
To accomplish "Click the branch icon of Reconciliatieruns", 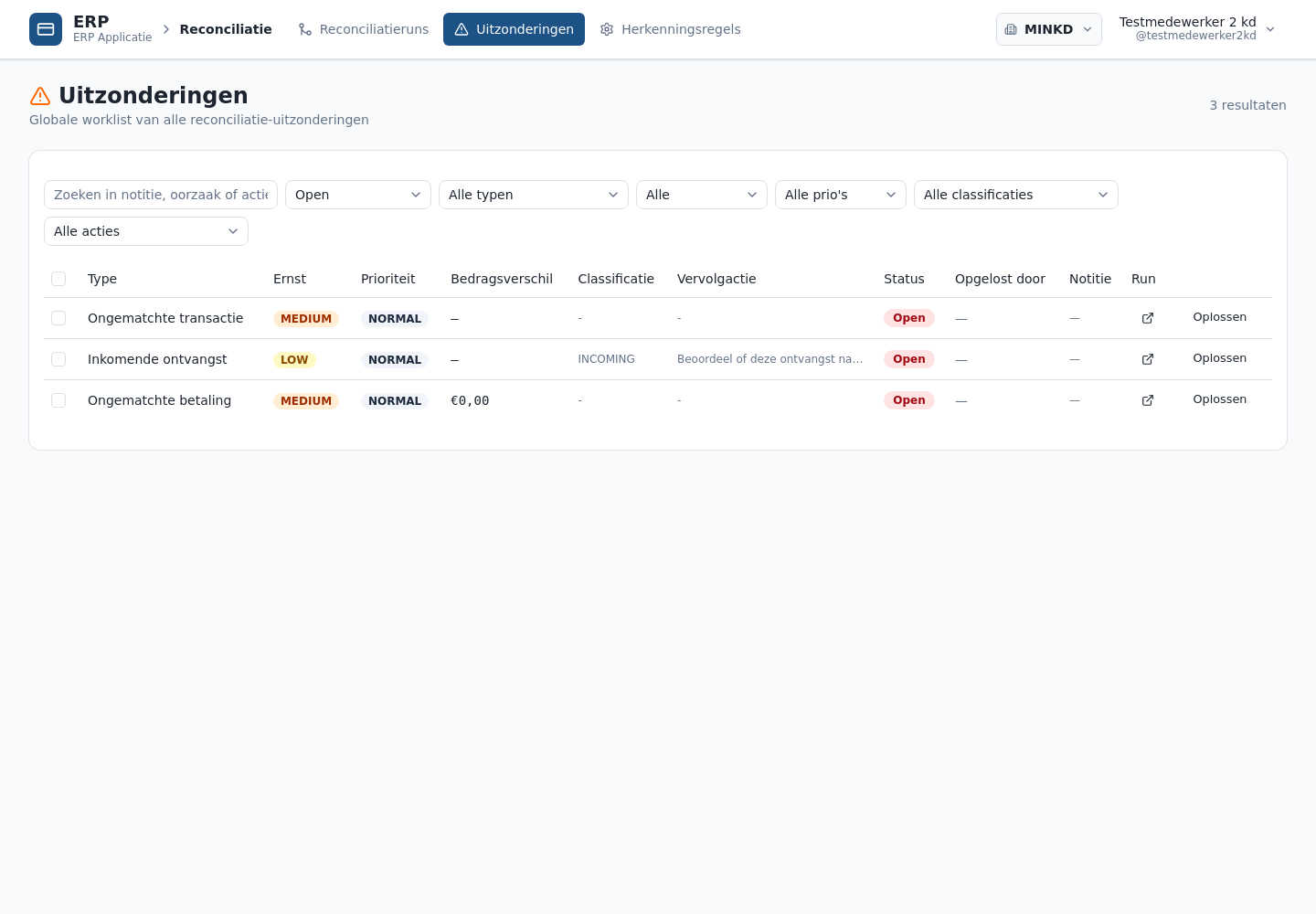I will point(305,29).
